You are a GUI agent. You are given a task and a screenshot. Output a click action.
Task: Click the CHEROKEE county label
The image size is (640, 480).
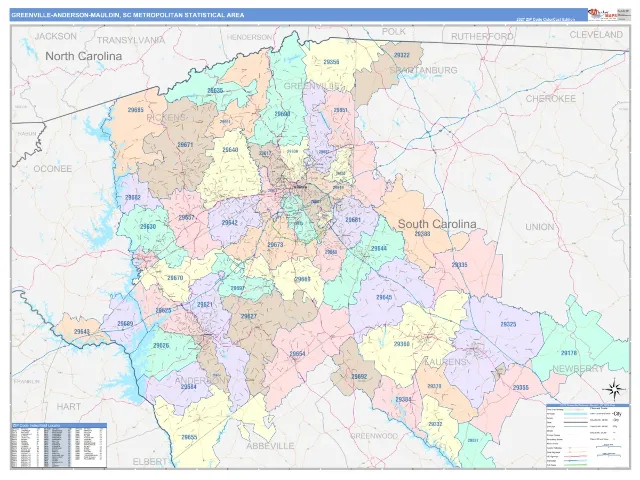(551, 99)
